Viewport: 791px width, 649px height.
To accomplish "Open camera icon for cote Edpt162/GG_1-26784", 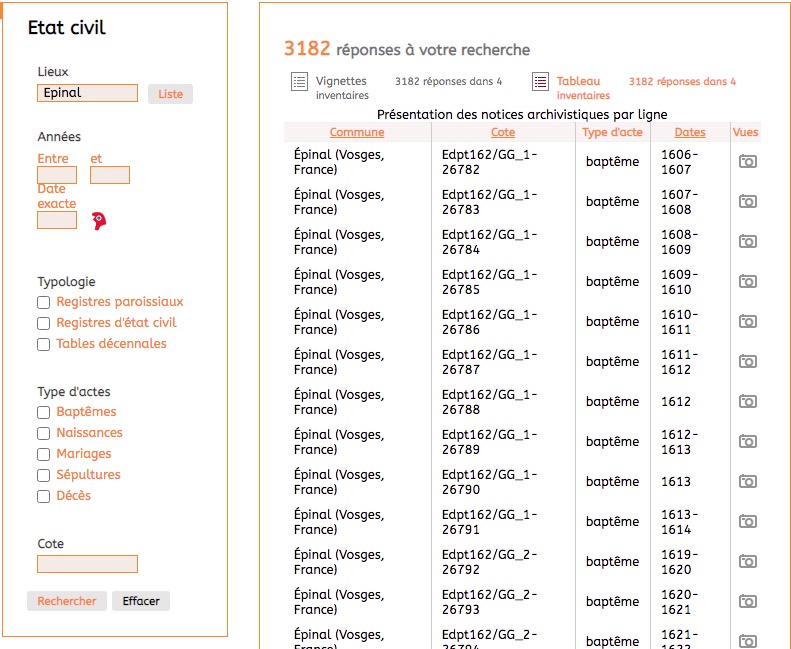I will coord(747,242).
